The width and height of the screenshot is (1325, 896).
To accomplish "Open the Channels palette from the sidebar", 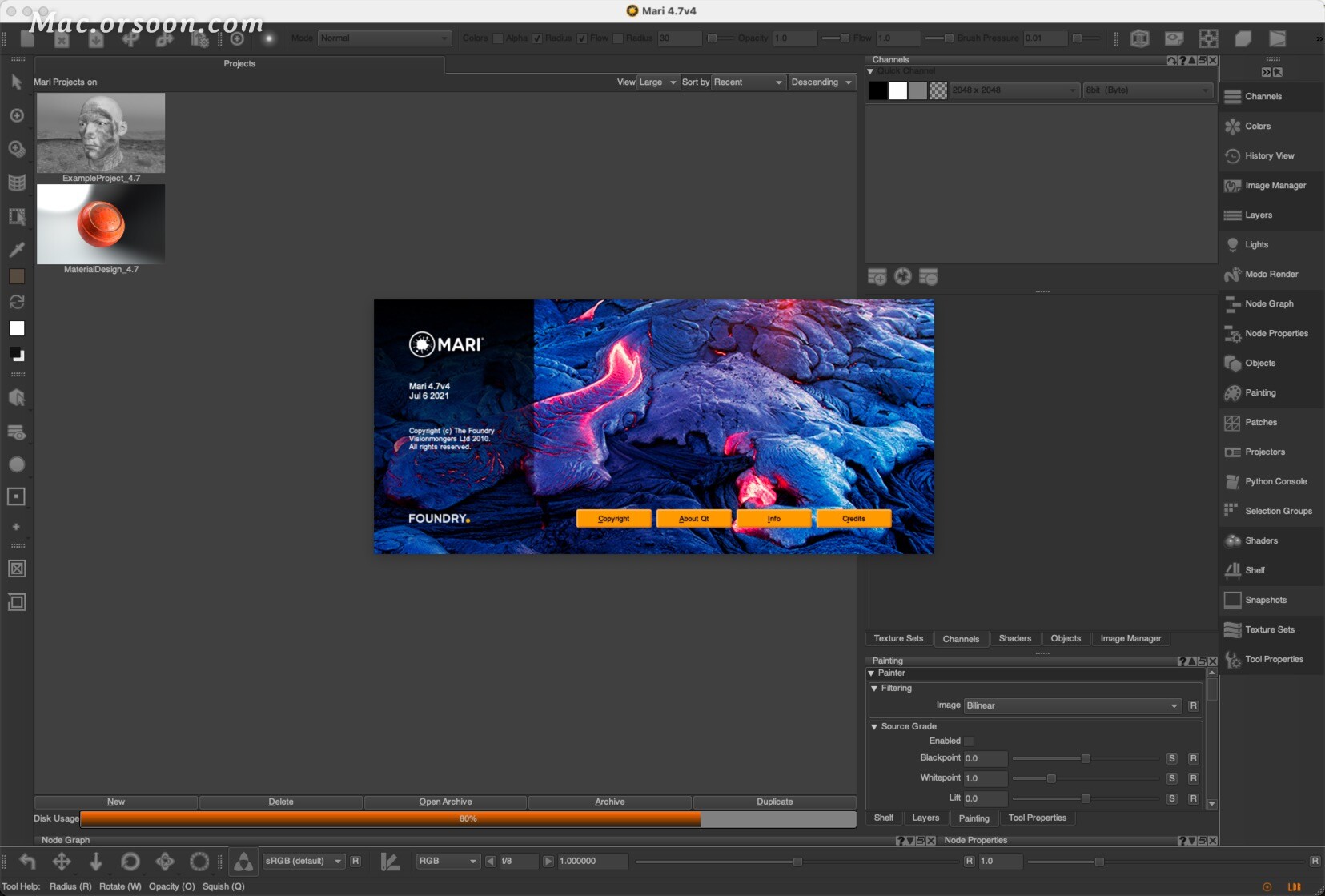I will pyautogui.click(x=1271, y=96).
